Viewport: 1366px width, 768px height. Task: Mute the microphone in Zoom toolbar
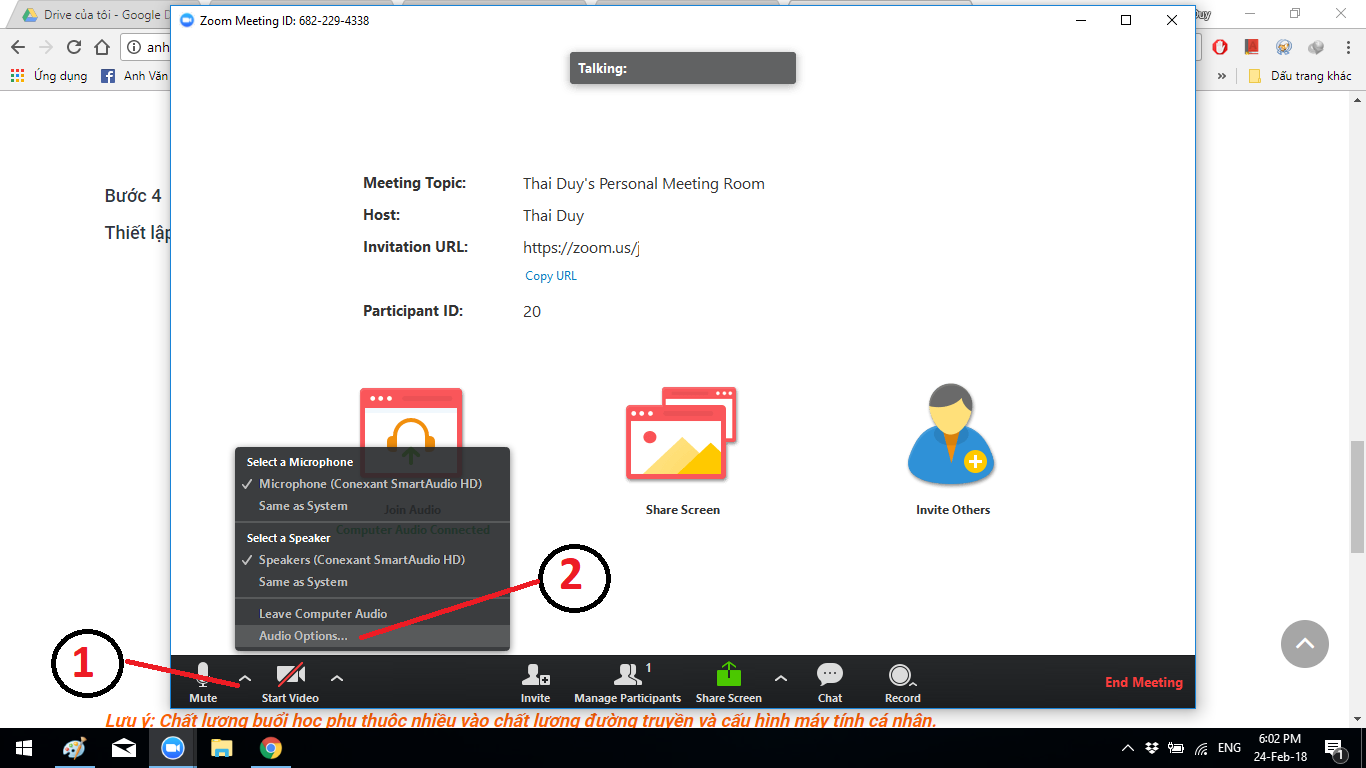point(203,682)
